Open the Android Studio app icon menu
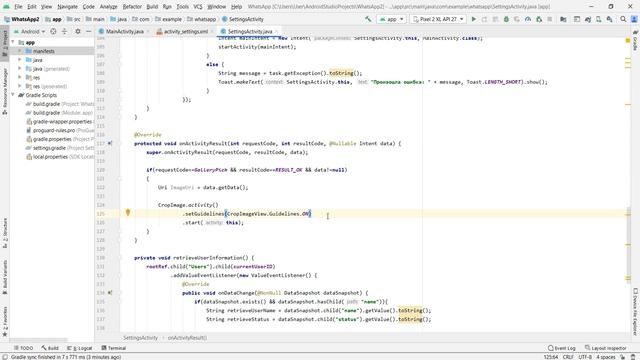Viewport: 640px width, 360px height. tap(6, 7)
